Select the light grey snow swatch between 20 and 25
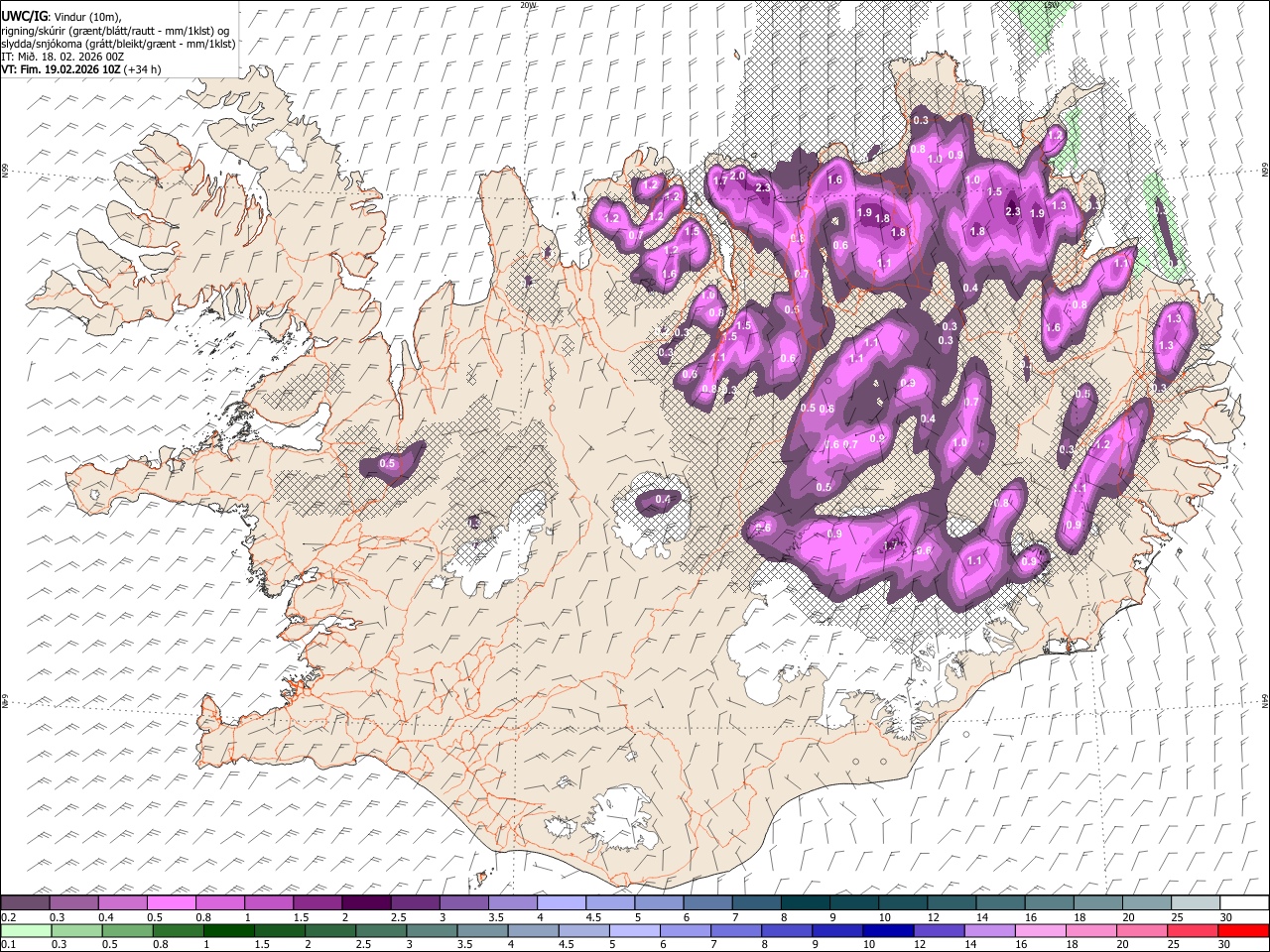This screenshot has width=1270, height=952. pos(1146,902)
